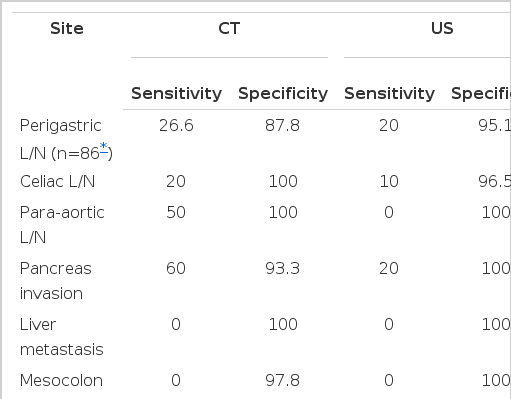
Task: Click the 93.3 pancreas invasion specificity cell
Action: [283, 268]
